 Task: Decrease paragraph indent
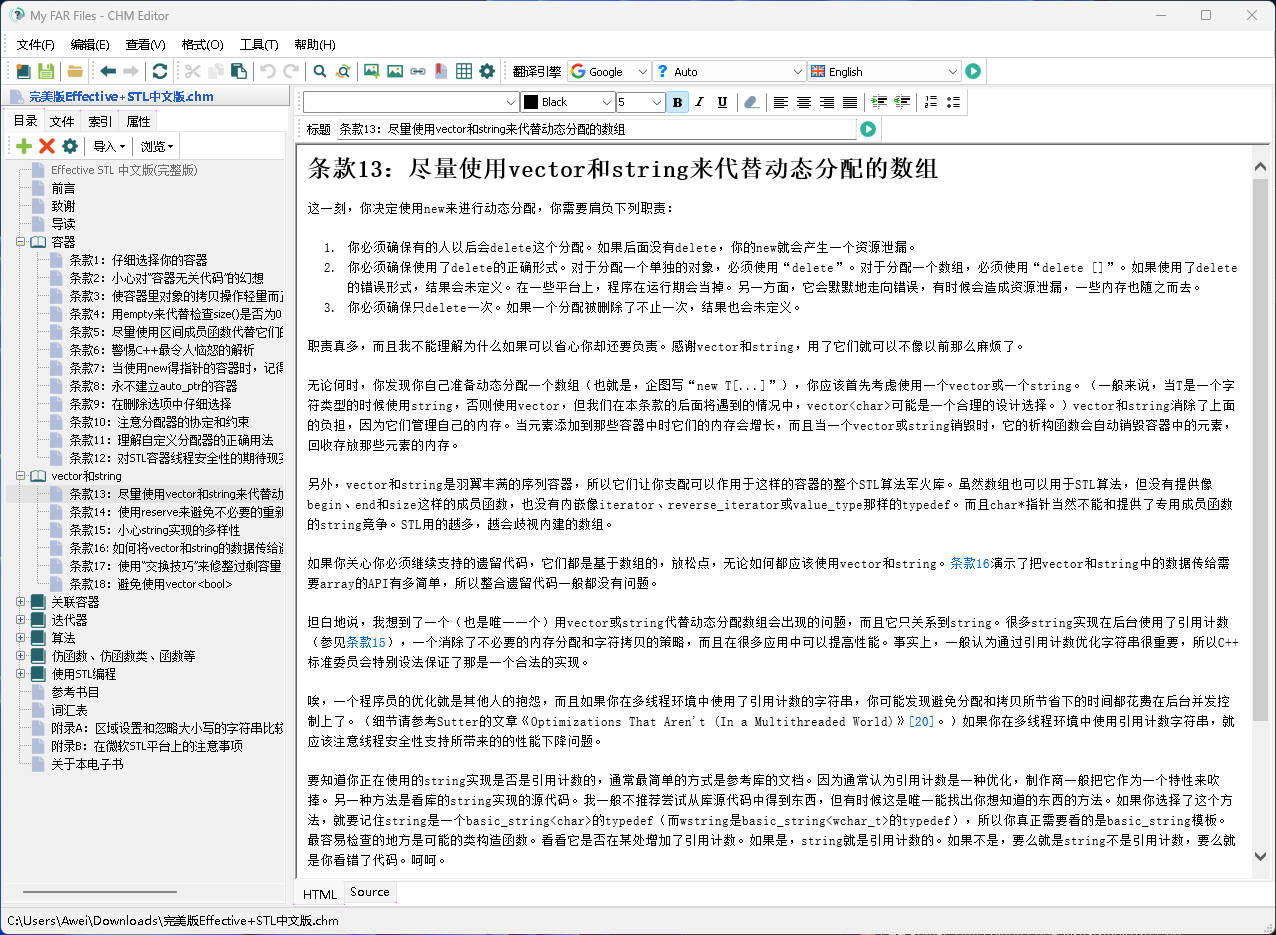(x=902, y=102)
